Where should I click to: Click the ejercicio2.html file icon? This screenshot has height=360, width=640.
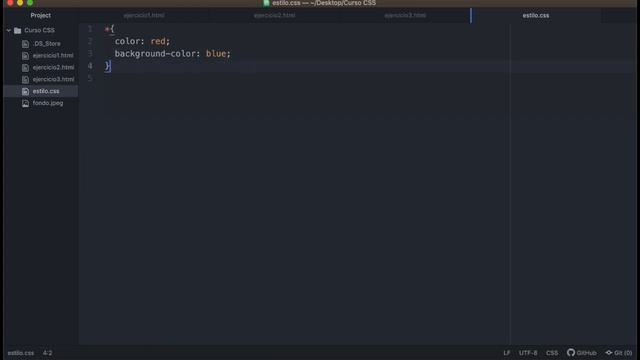(25, 67)
